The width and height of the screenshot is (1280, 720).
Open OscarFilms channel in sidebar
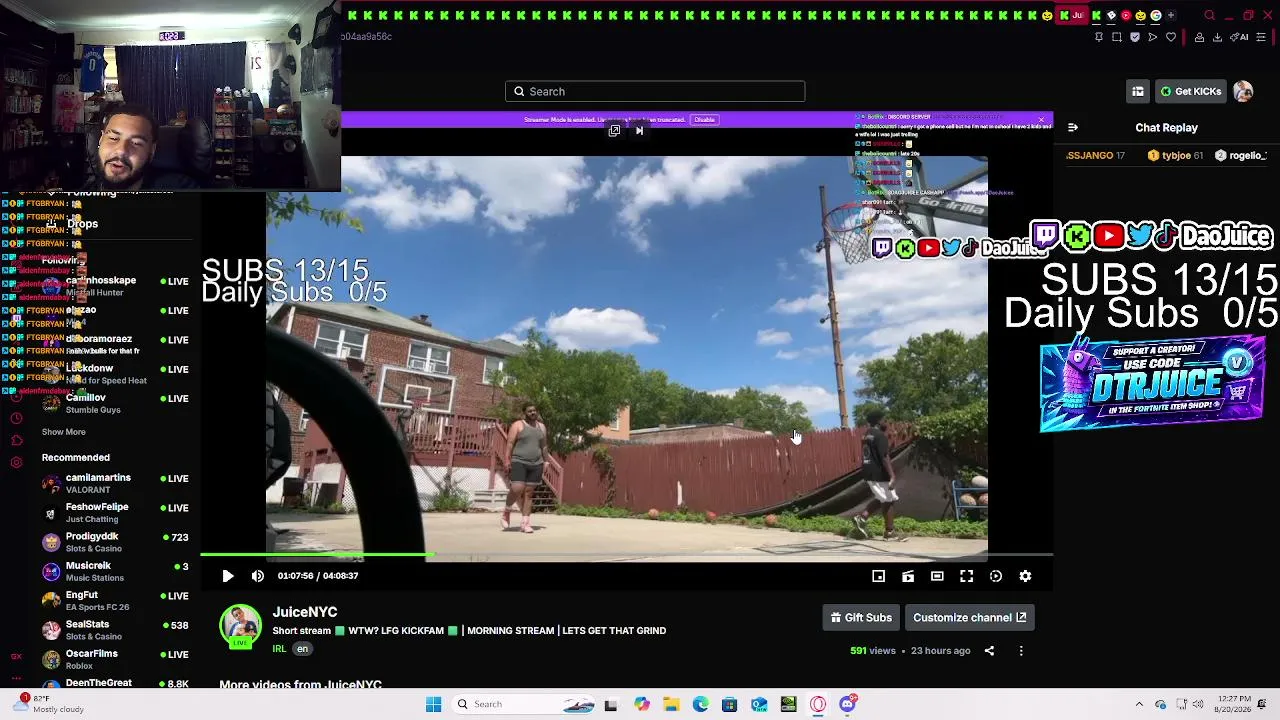(115, 659)
